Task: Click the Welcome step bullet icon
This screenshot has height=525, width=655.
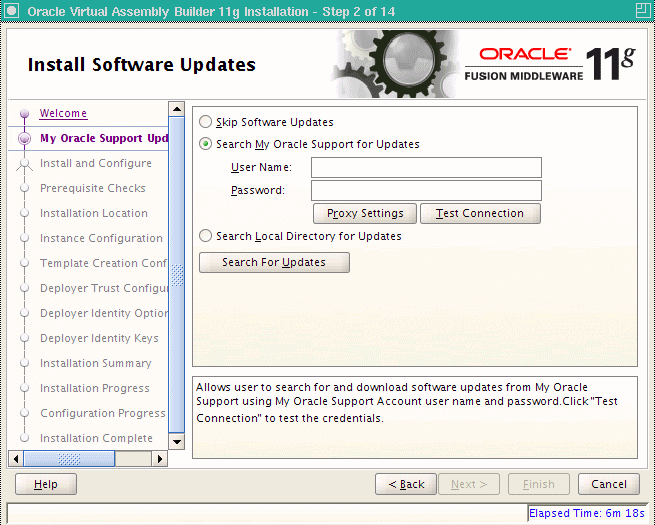Action: pos(25,113)
